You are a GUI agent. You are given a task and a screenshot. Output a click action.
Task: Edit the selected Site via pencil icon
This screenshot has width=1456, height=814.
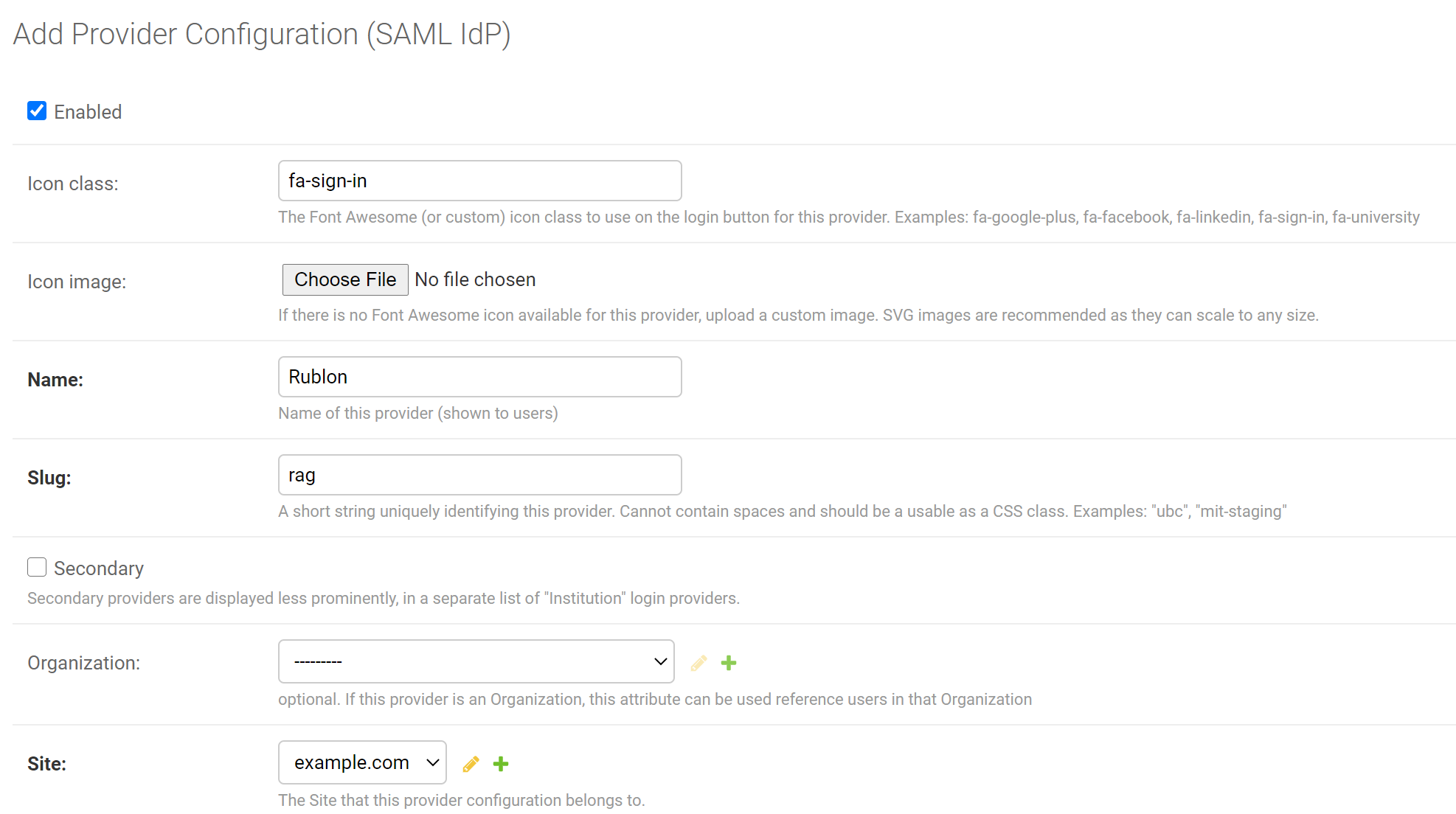(471, 764)
